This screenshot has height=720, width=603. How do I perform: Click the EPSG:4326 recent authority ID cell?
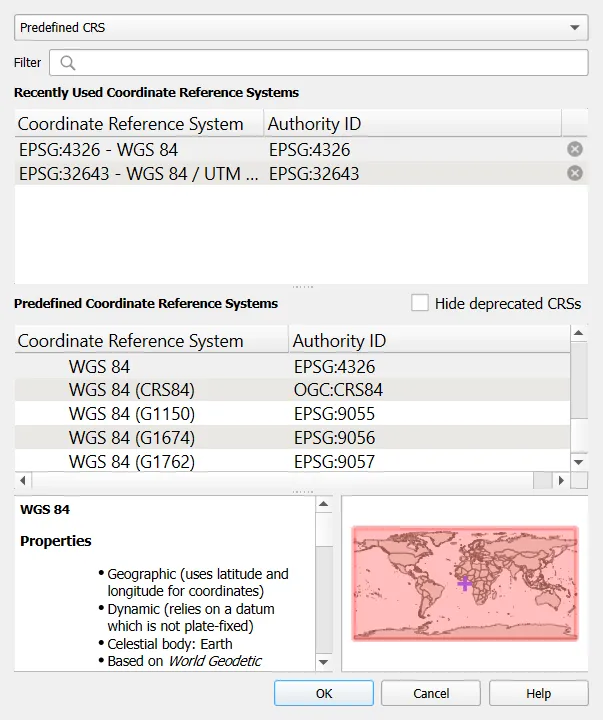[x=310, y=150]
